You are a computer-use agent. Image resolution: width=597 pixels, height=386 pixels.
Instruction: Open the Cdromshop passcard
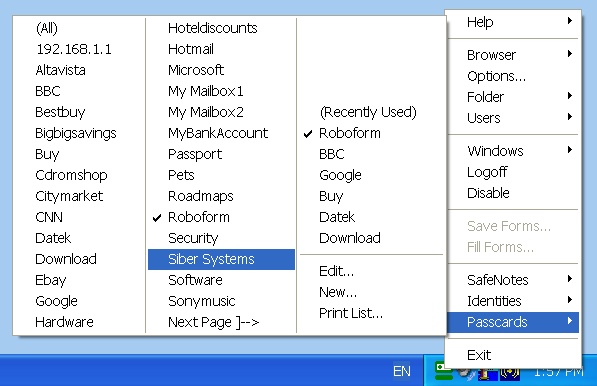79,175
